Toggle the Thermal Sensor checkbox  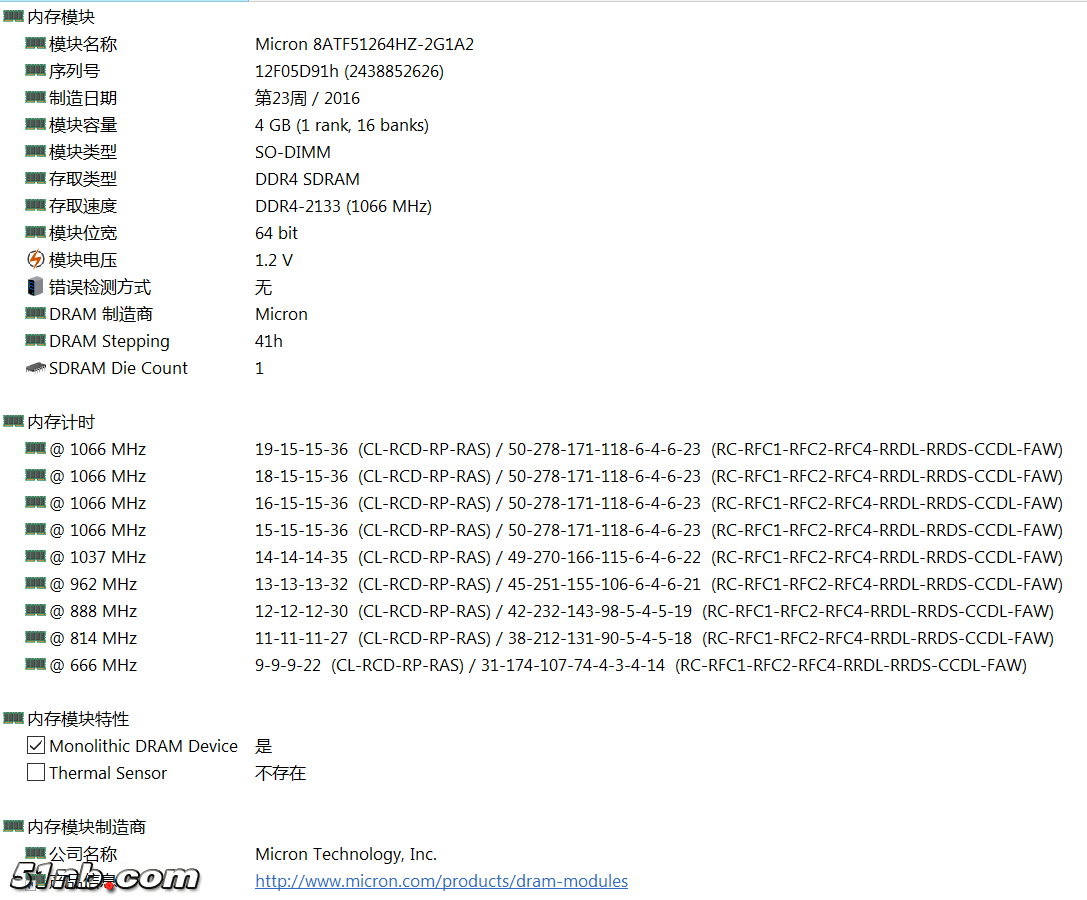click(36, 772)
